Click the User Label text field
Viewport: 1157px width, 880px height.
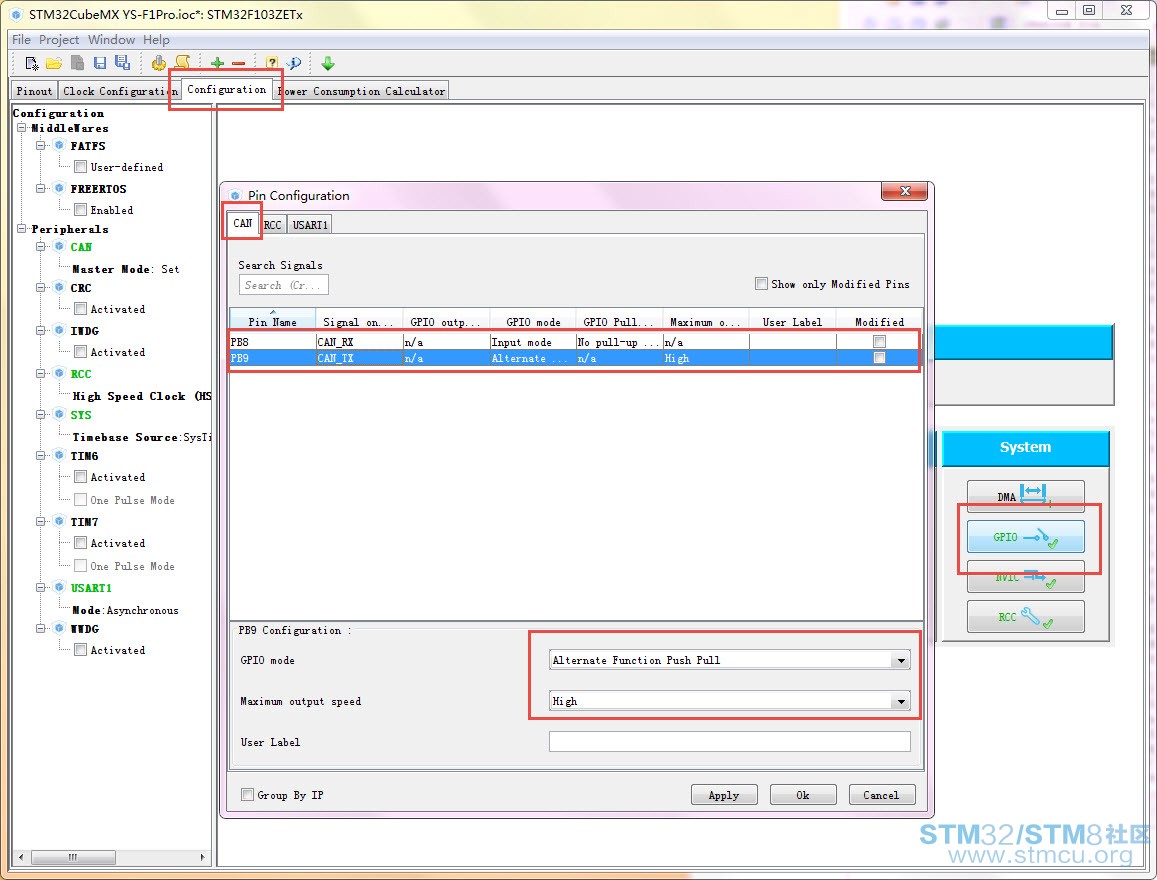[729, 741]
